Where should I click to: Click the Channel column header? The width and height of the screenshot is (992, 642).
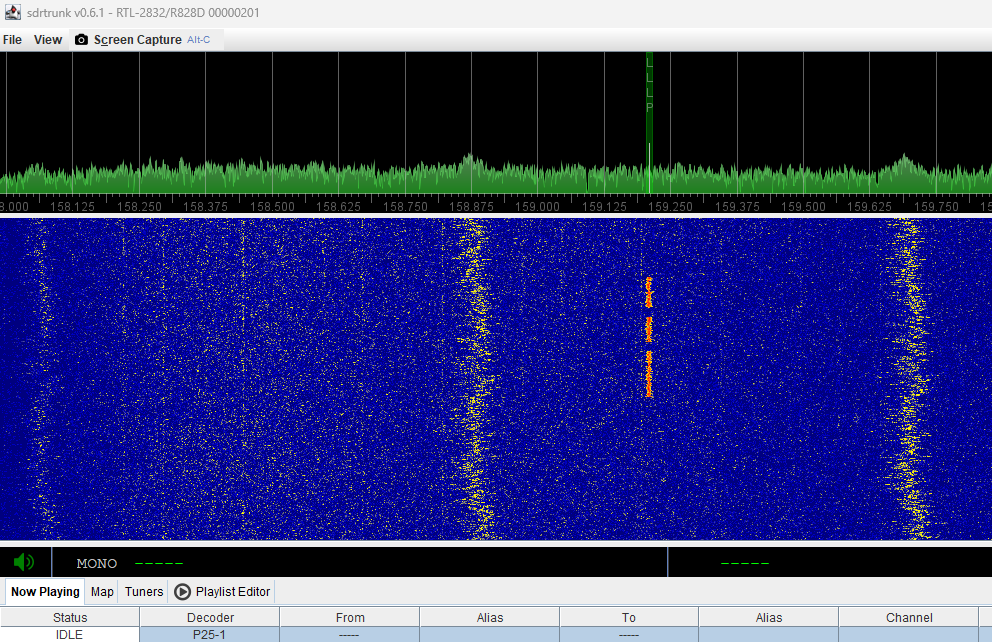908,617
